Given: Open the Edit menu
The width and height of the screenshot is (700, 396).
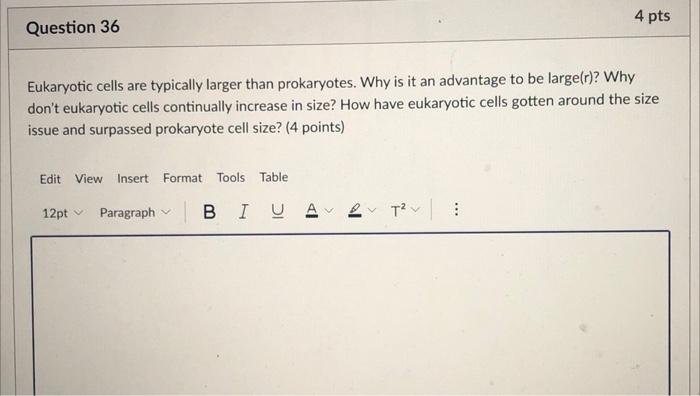Looking at the screenshot, I should tap(50, 179).
